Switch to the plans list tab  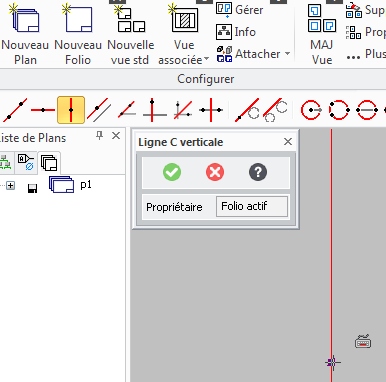point(49,163)
